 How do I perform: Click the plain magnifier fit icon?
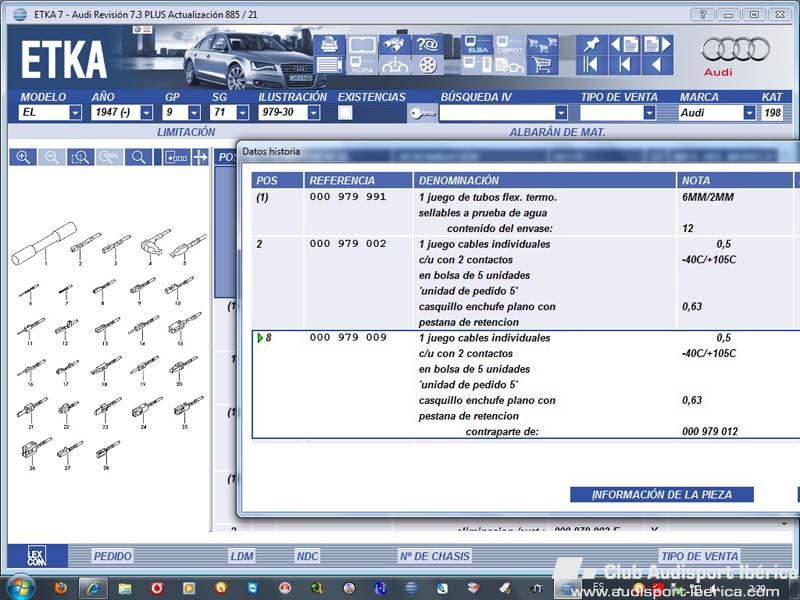pos(138,157)
